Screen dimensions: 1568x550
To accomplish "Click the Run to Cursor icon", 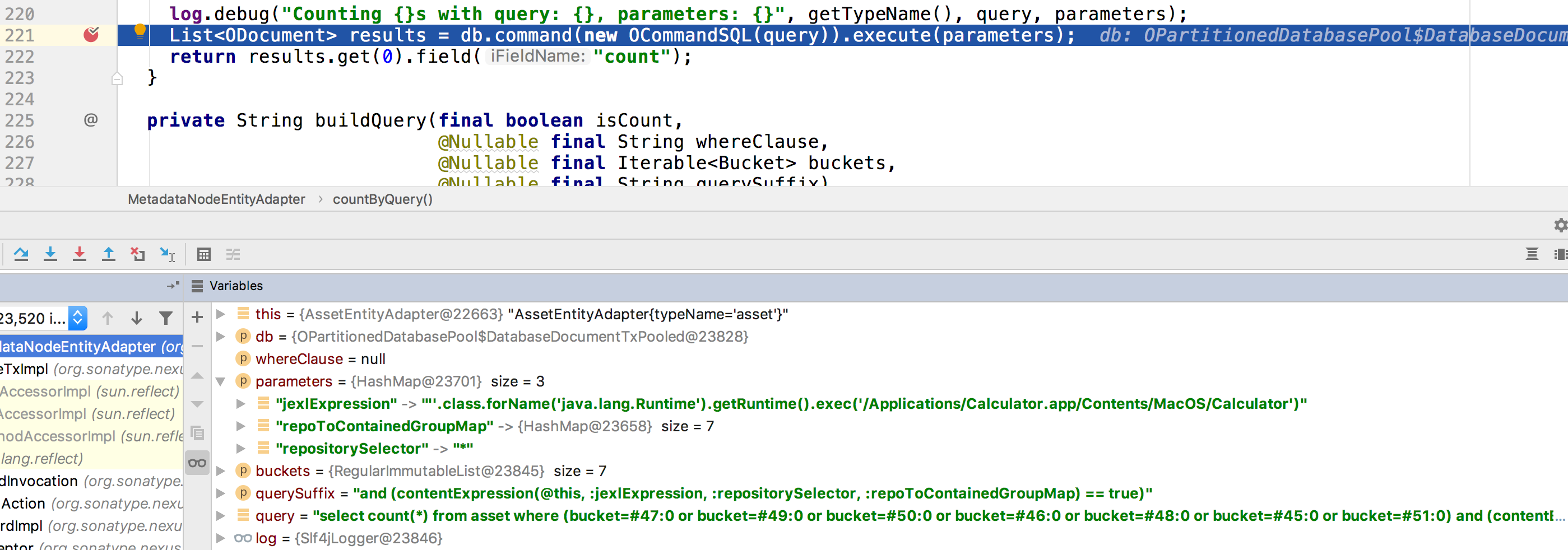I will click(x=167, y=254).
